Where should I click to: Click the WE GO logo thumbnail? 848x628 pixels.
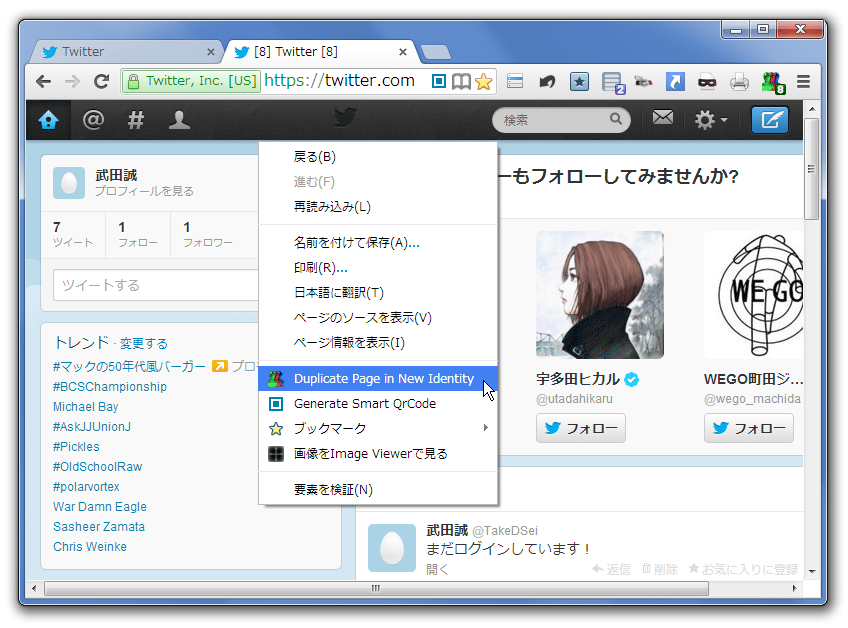(753, 295)
